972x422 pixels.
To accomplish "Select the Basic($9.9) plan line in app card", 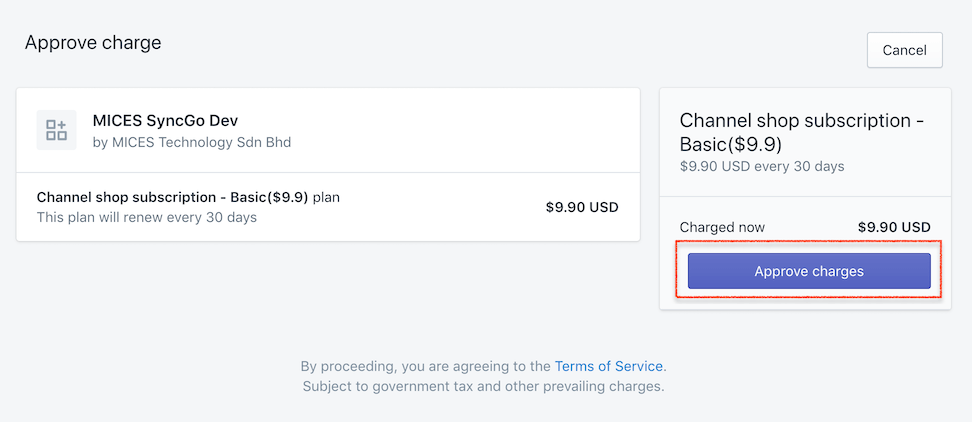I will point(172,197).
